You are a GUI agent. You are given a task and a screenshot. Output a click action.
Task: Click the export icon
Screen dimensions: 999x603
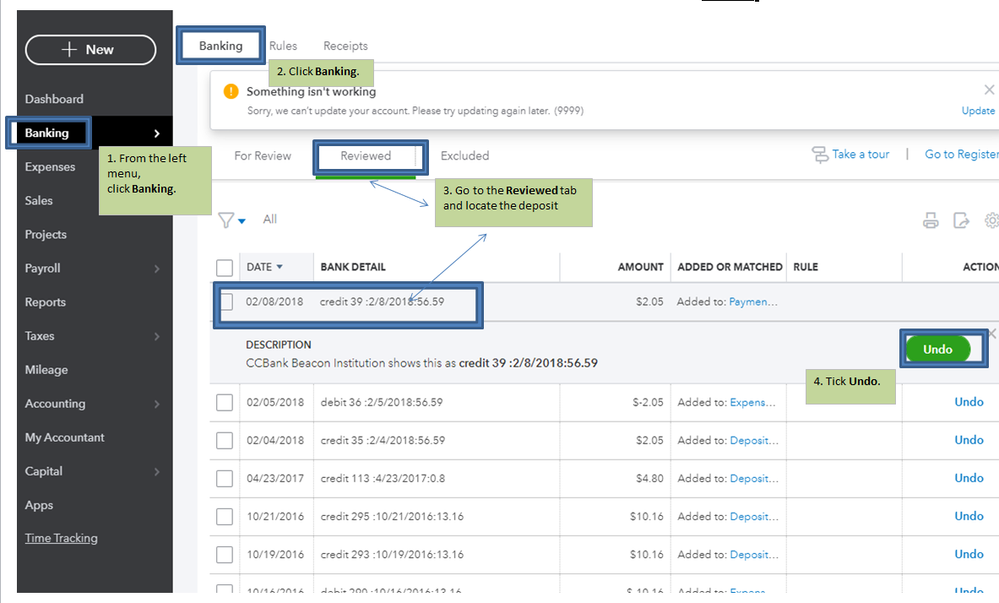(961, 221)
